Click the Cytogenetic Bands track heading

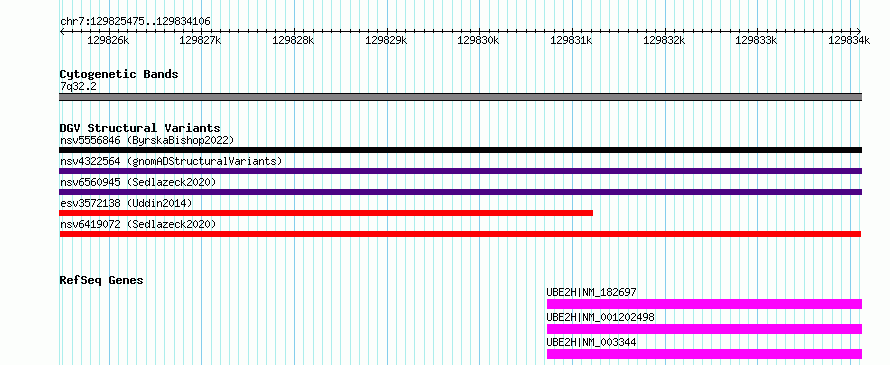[x=119, y=74]
